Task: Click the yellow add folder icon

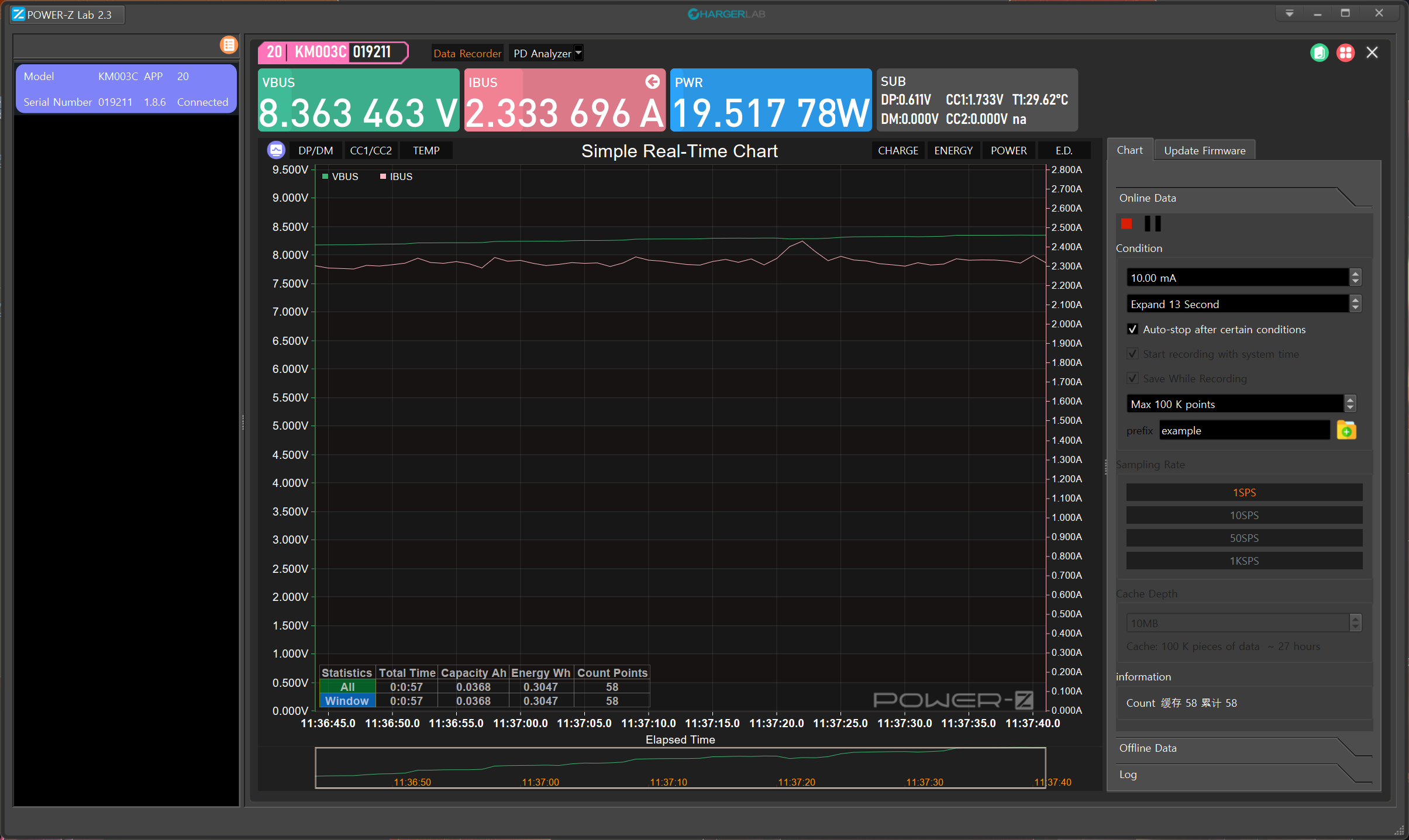Action: click(x=1346, y=431)
